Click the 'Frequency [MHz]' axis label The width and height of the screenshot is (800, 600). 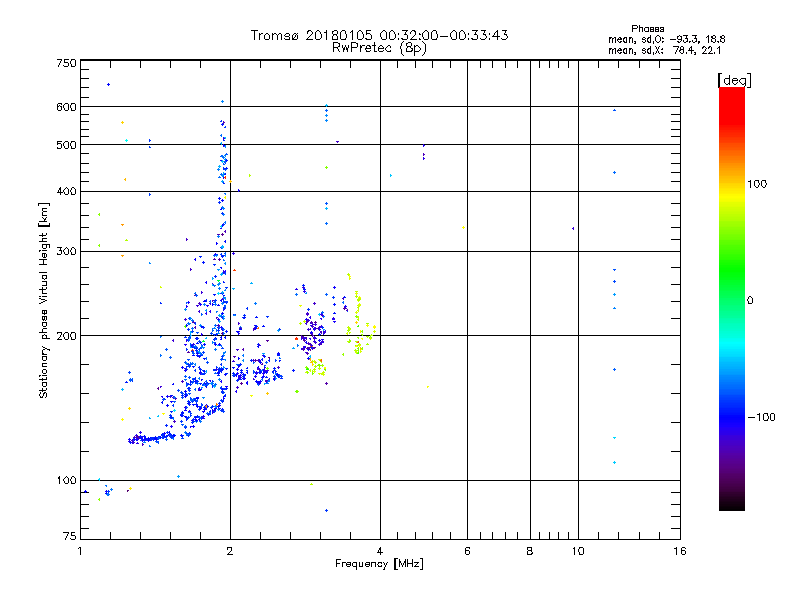(379, 564)
